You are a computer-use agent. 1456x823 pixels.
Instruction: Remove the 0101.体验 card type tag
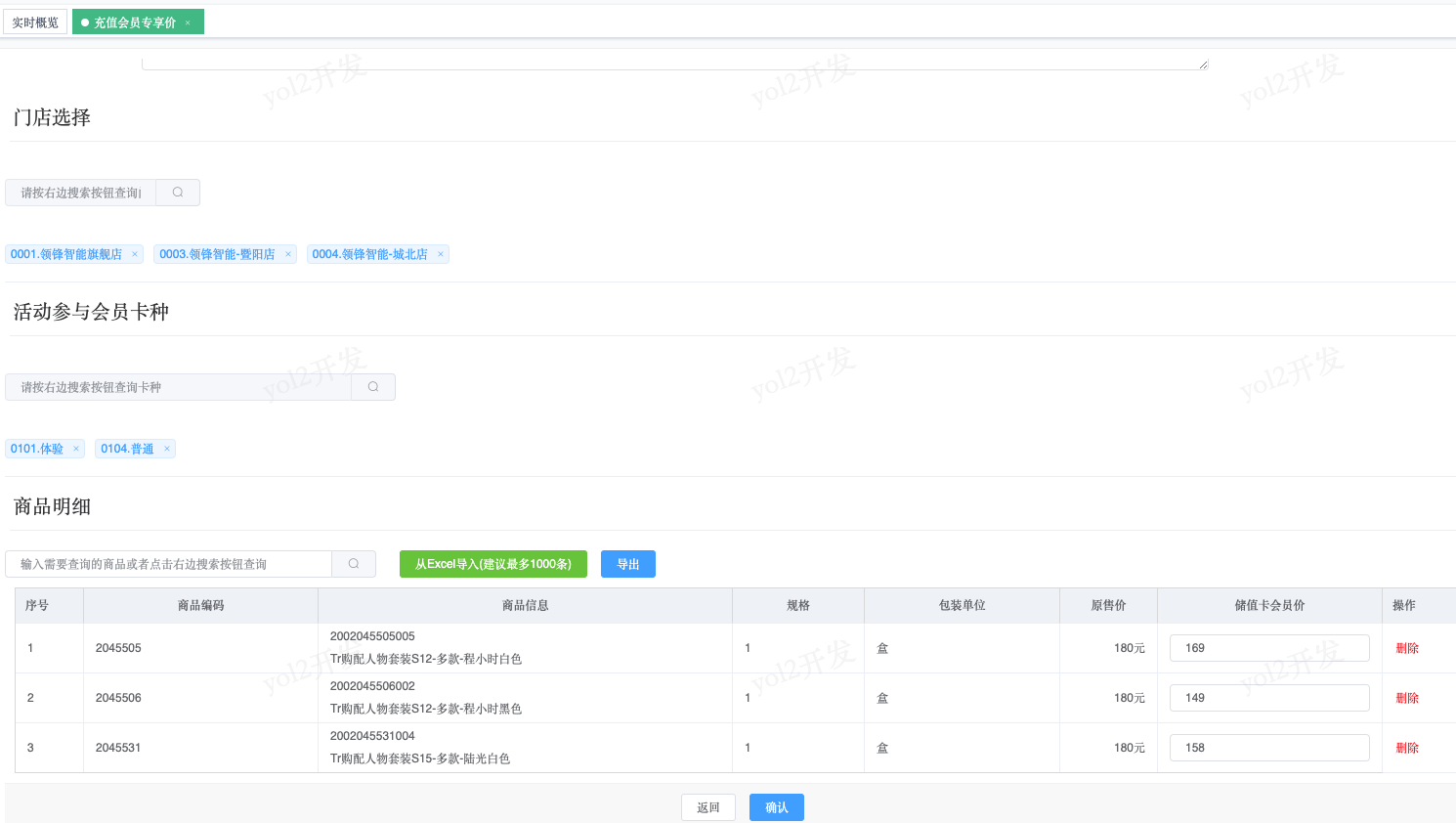tap(76, 449)
